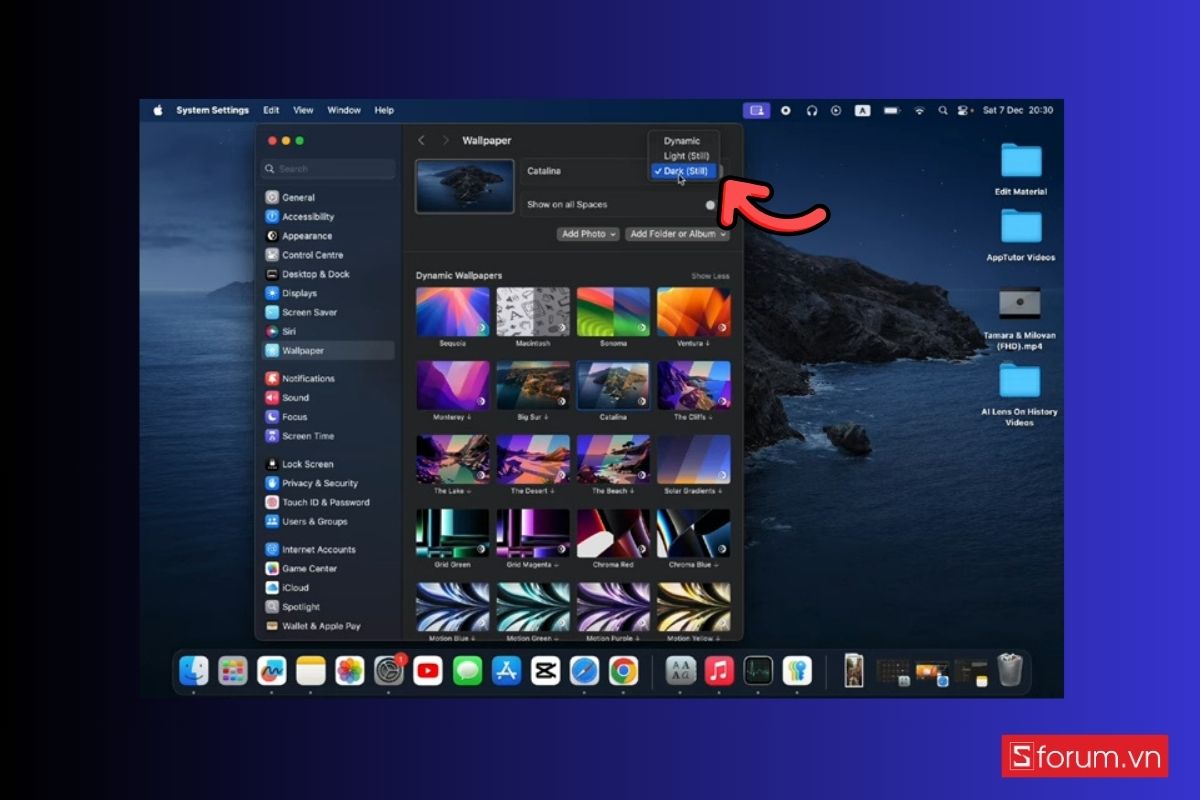Select the Chroma Red wallpaper

613,534
